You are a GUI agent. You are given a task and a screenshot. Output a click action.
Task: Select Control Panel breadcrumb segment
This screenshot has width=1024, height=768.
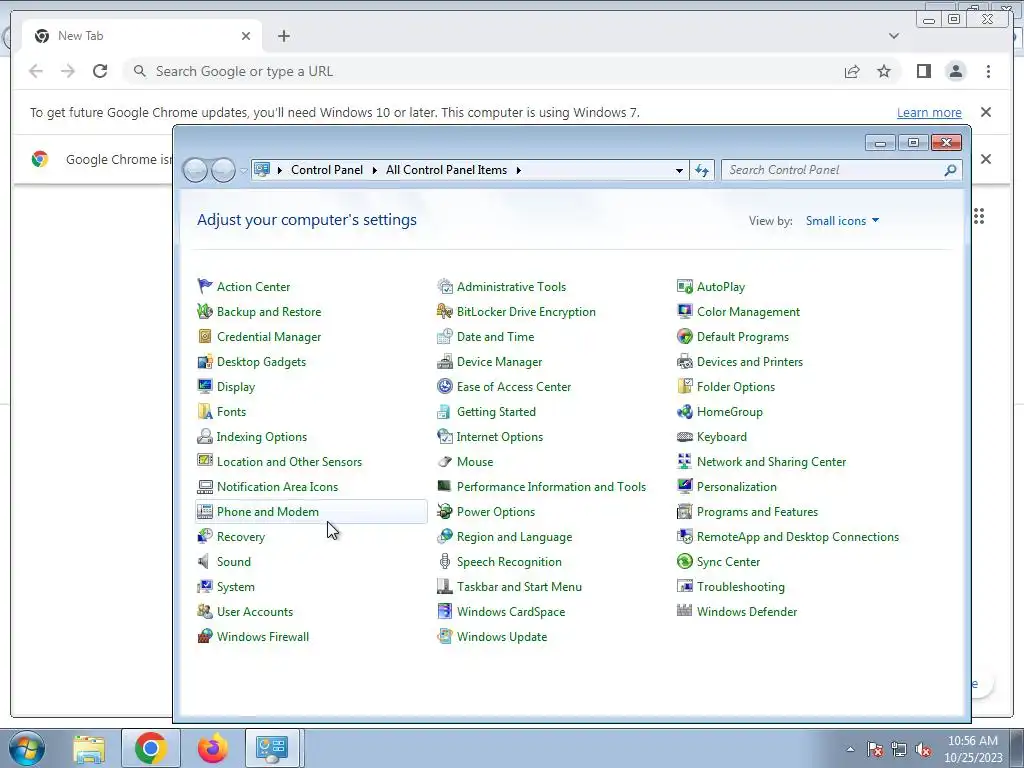click(x=327, y=170)
